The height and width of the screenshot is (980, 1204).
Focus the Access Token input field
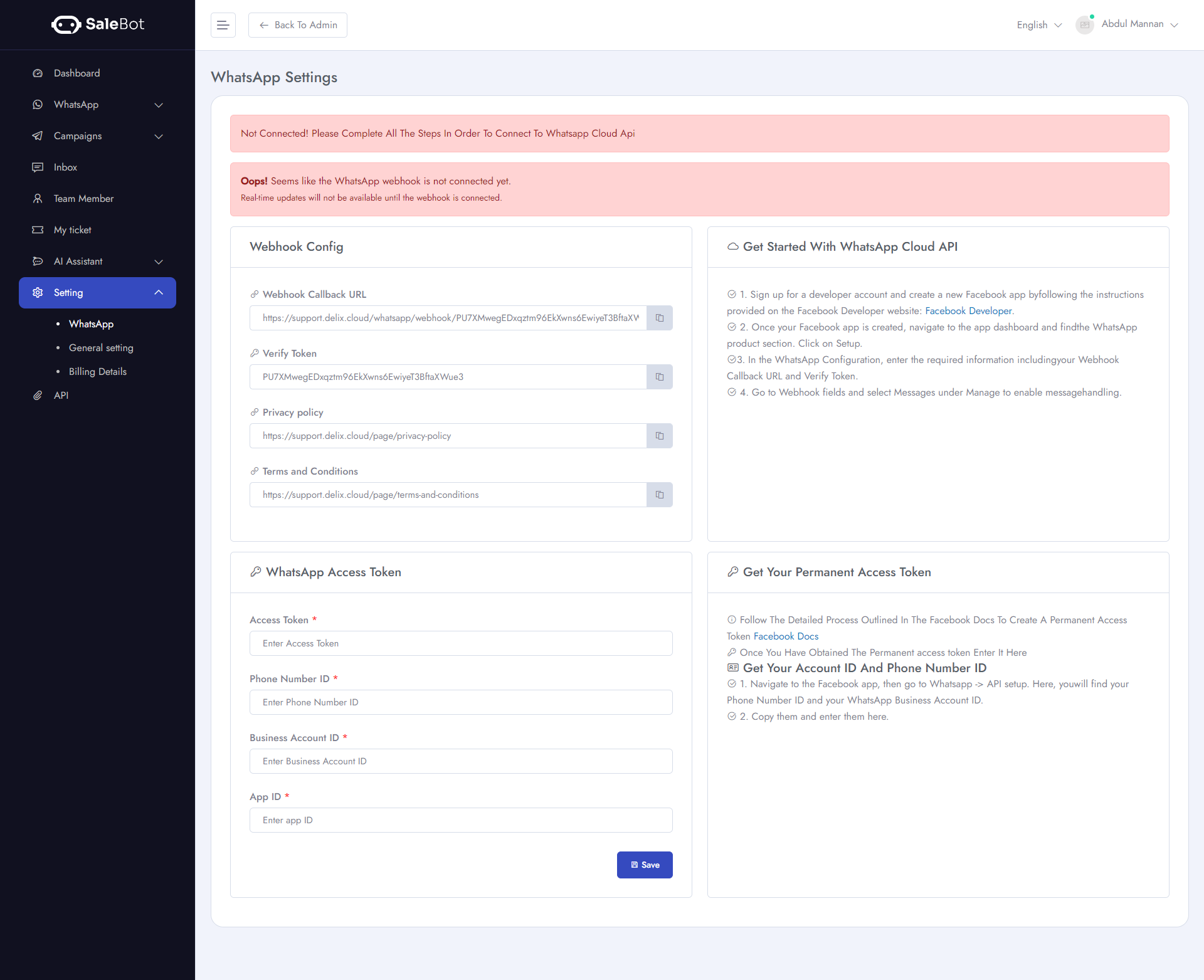tap(461, 643)
